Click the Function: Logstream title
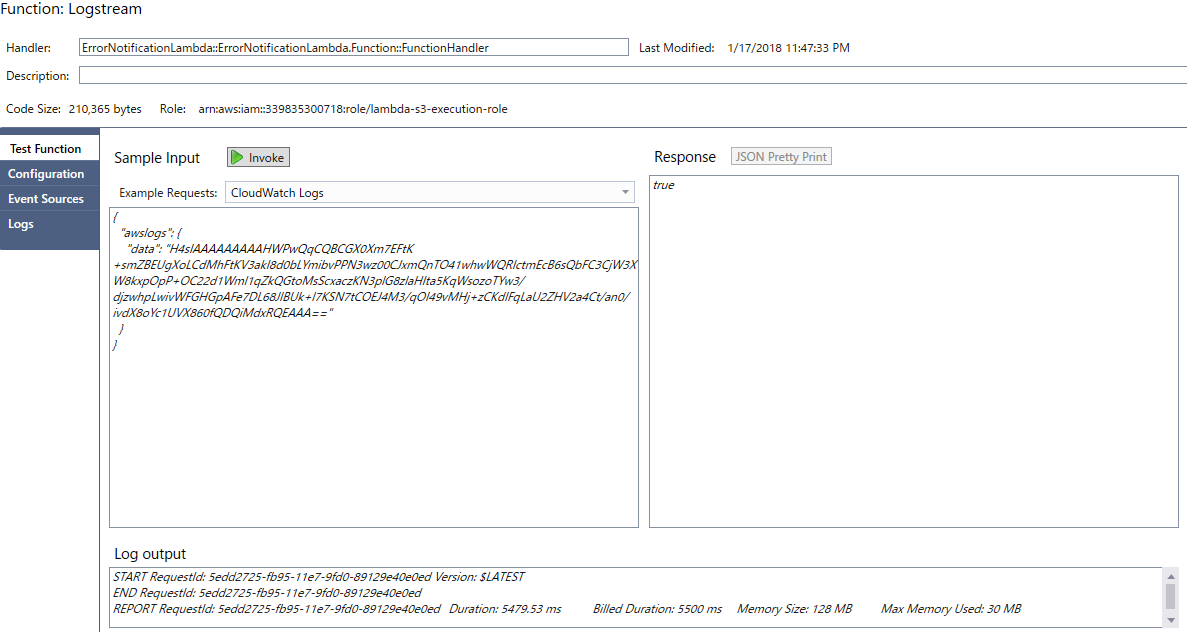This screenshot has height=632, width=1187. click(x=71, y=9)
